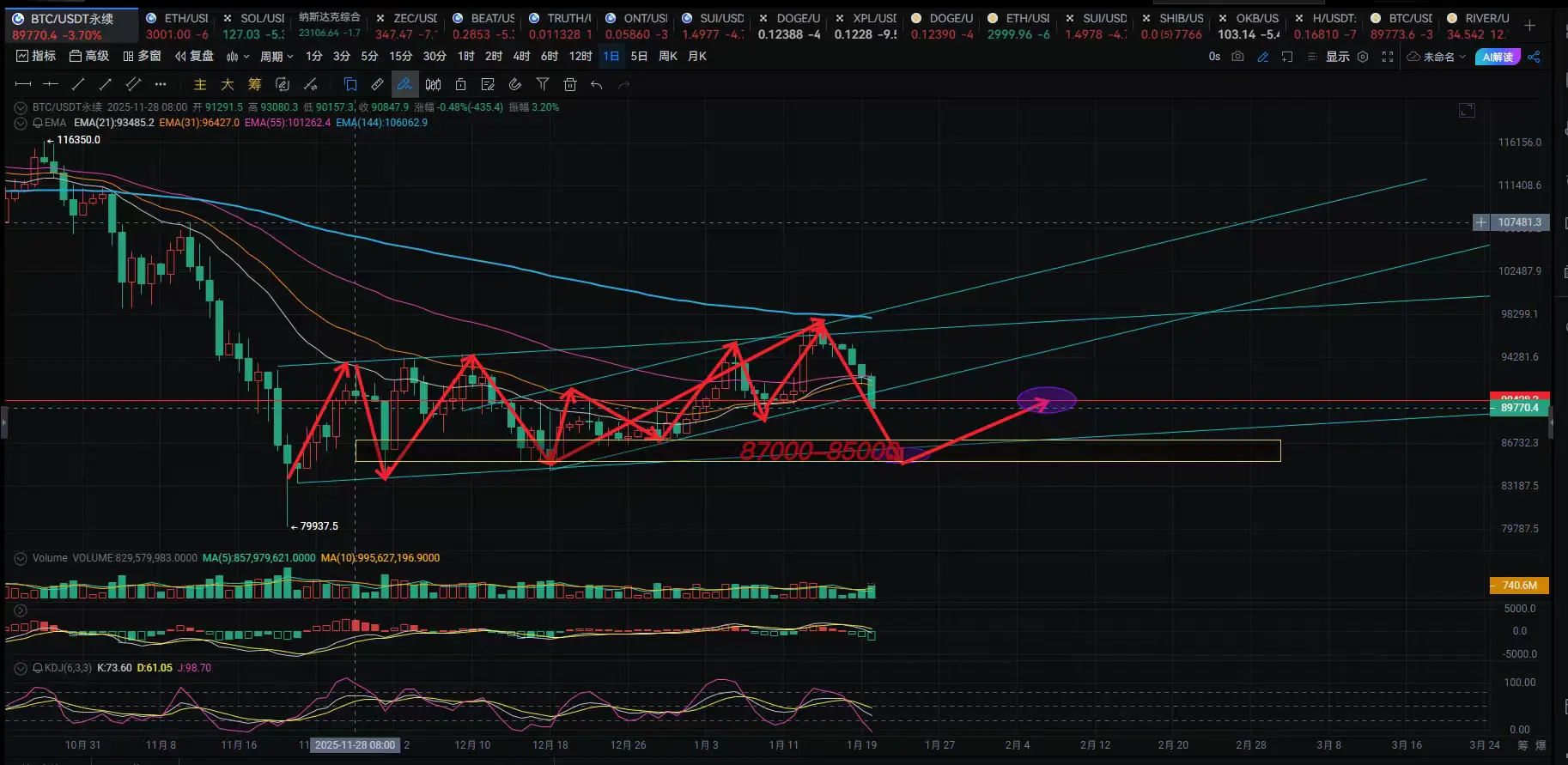Open the RIVER/U symbol tab
The image size is (1568, 765).
pyautogui.click(x=1478, y=26)
